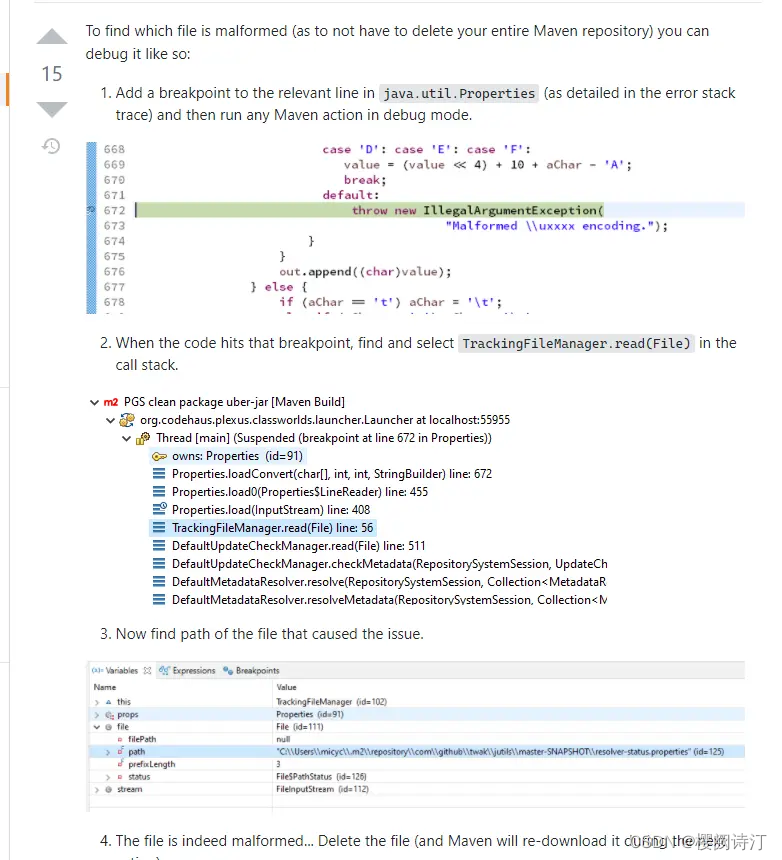Close the Variables tab with its X
Screen dimensions: 782x860
[147, 671]
